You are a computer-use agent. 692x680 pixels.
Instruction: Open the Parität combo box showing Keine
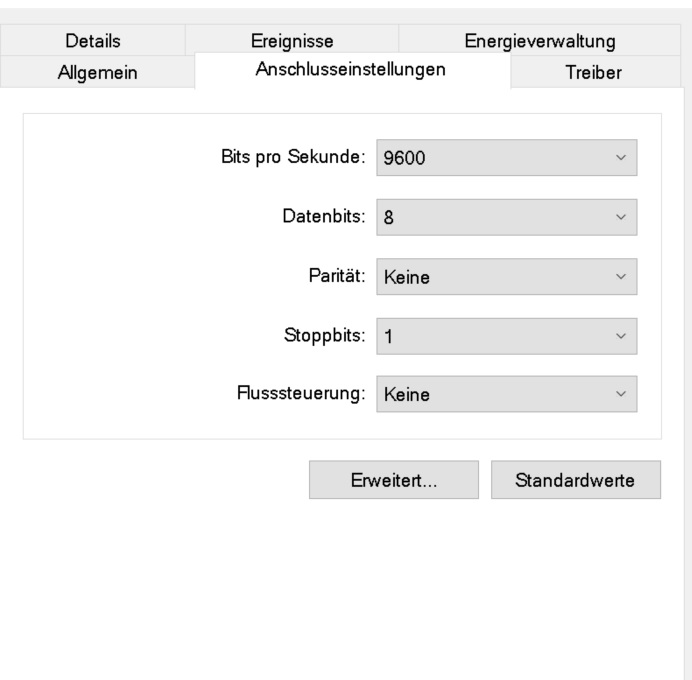click(507, 277)
